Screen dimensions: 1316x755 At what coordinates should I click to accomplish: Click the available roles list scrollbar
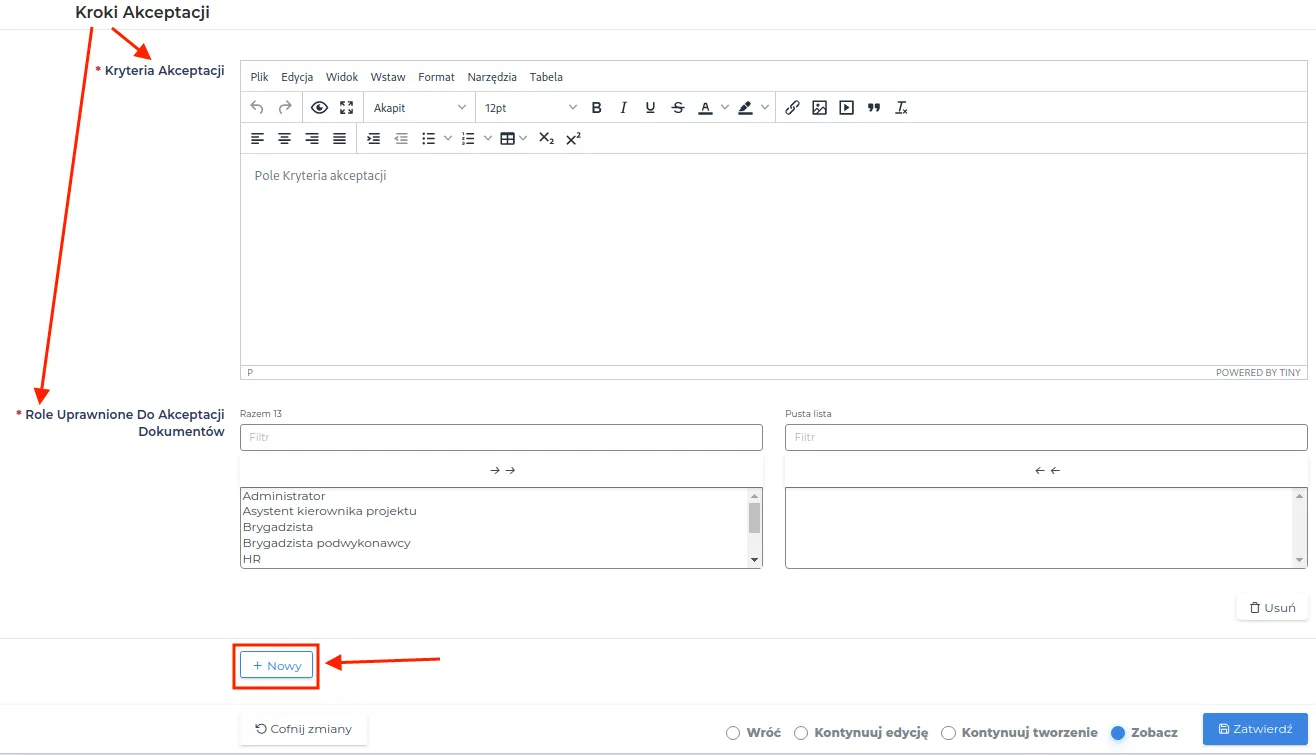[x=755, y=528]
